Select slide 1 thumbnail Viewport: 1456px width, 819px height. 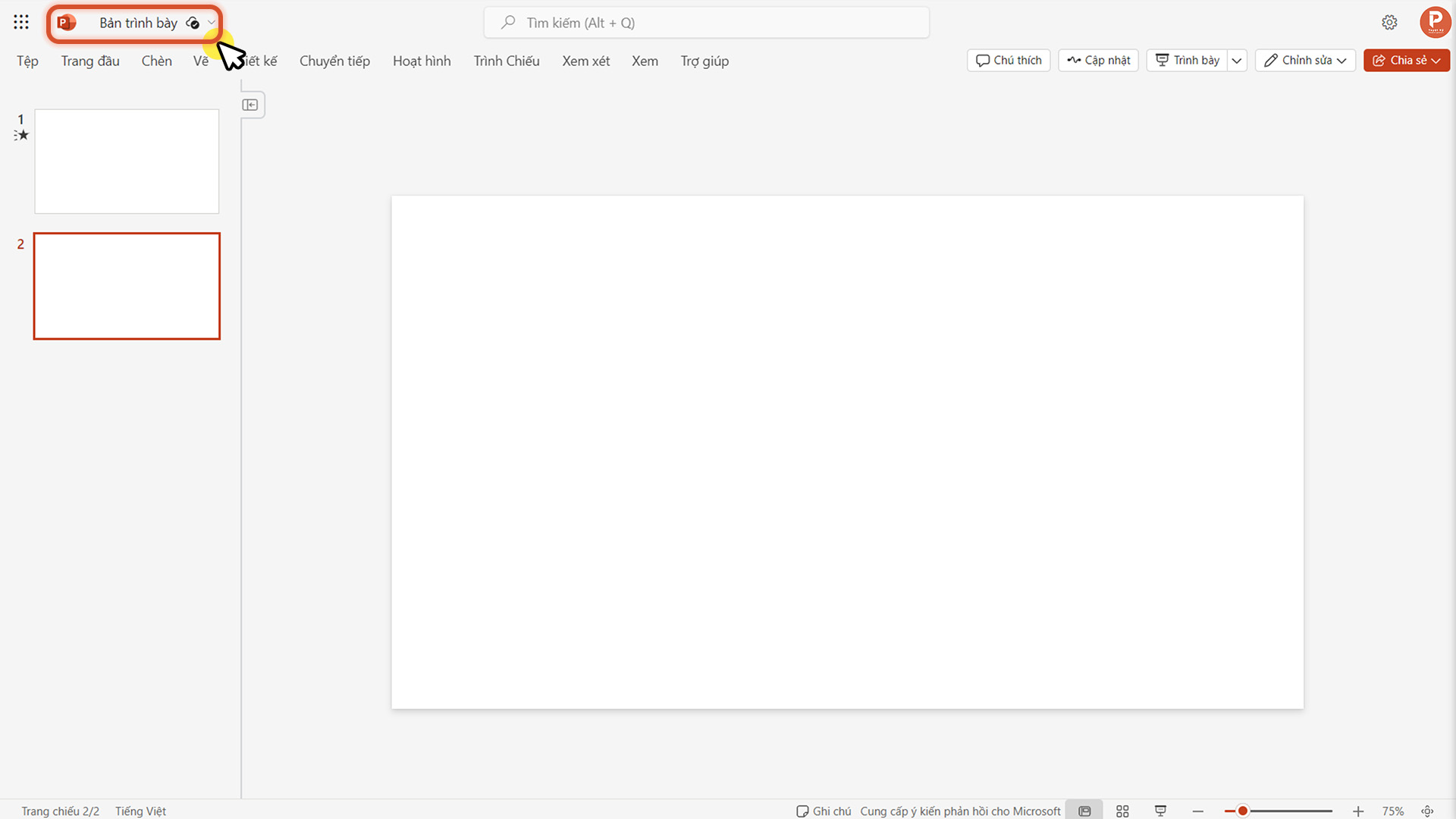tap(127, 161)
